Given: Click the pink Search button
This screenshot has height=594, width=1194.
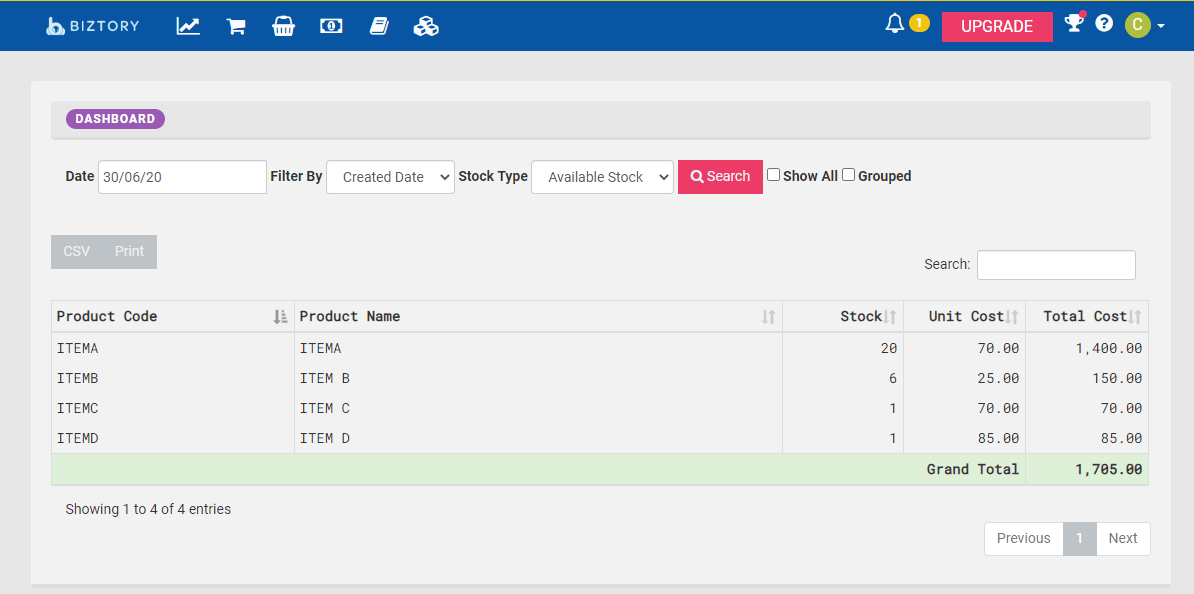Looking at the screenshot, I should pos(720,177).
